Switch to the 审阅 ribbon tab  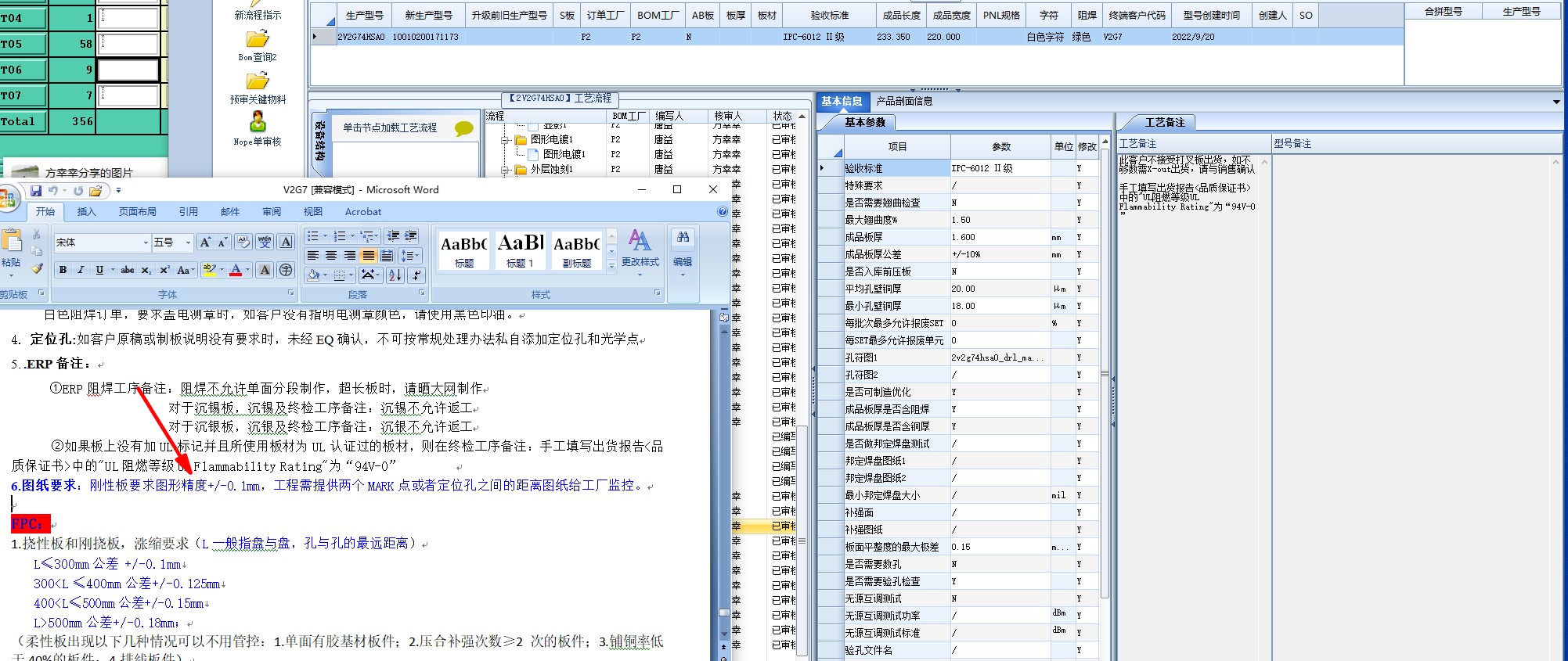(272, 212)
